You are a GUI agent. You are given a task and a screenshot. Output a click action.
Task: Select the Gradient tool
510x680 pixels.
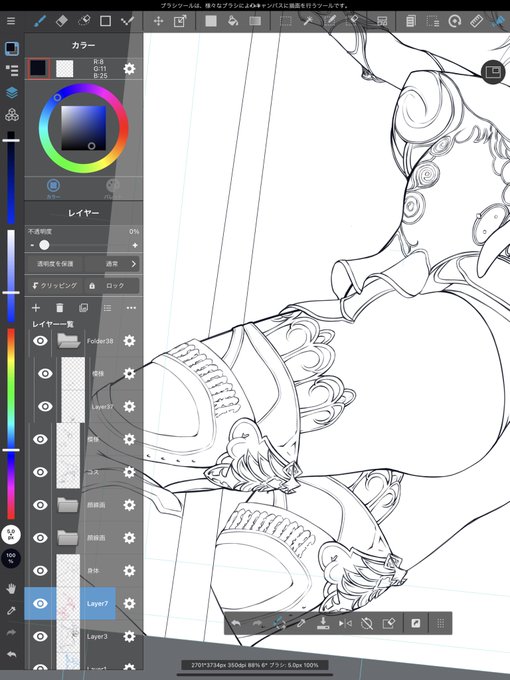[255, 21]
